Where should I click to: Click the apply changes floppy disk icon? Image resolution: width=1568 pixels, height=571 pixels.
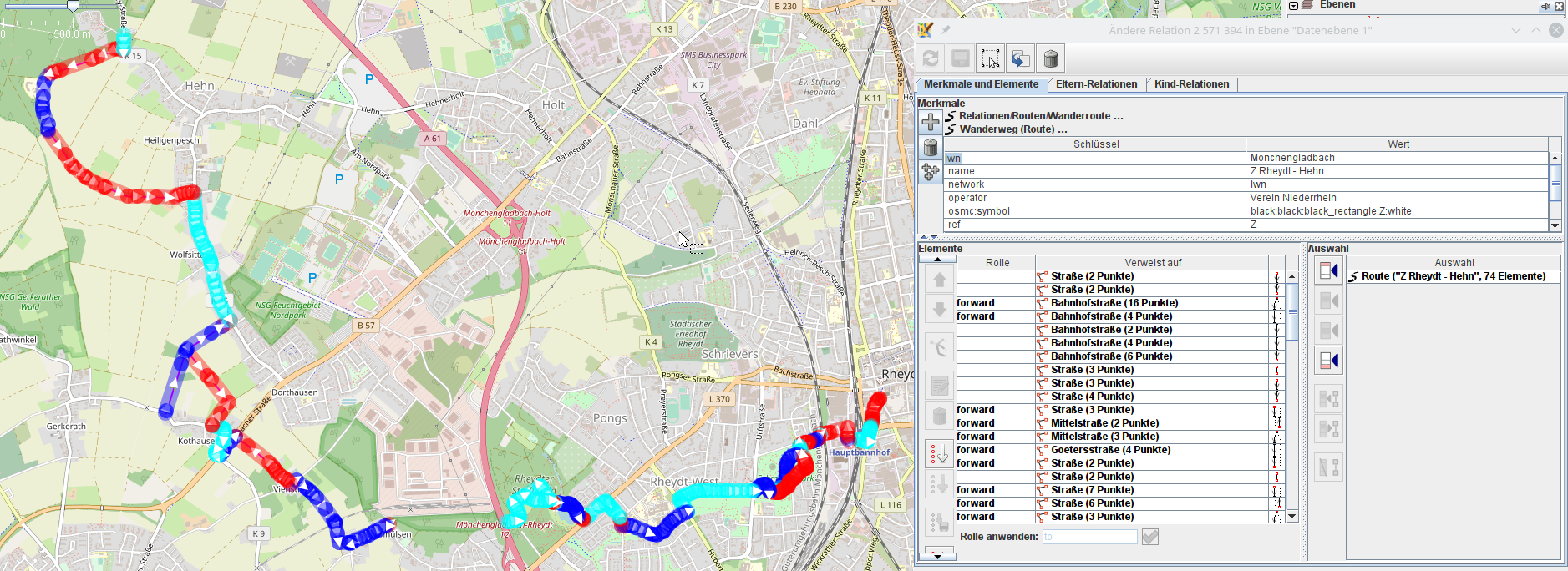point(961,58)
